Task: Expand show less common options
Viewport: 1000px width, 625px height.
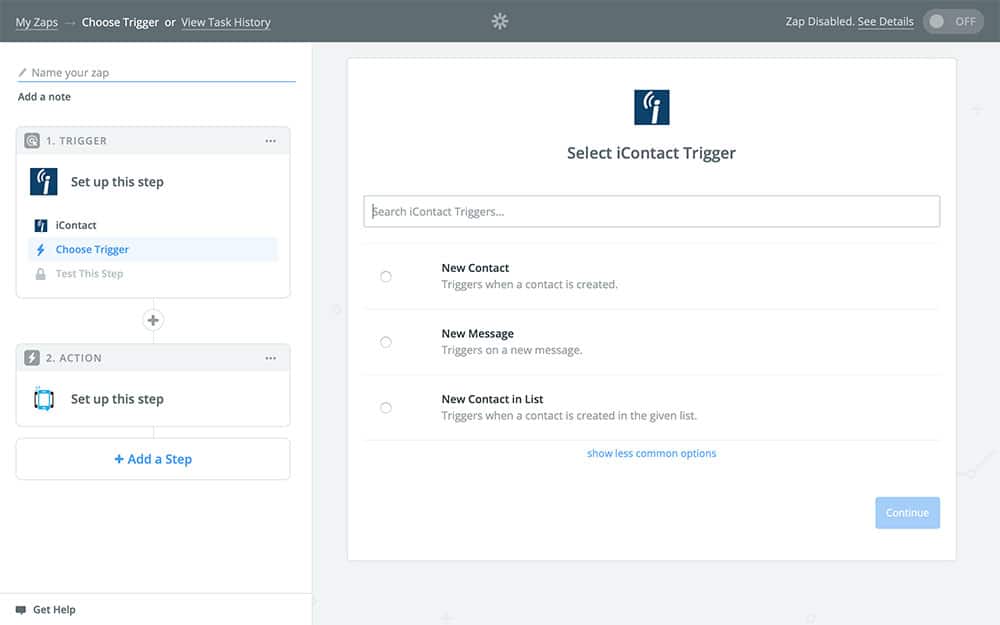Action: tap(651, 453)
